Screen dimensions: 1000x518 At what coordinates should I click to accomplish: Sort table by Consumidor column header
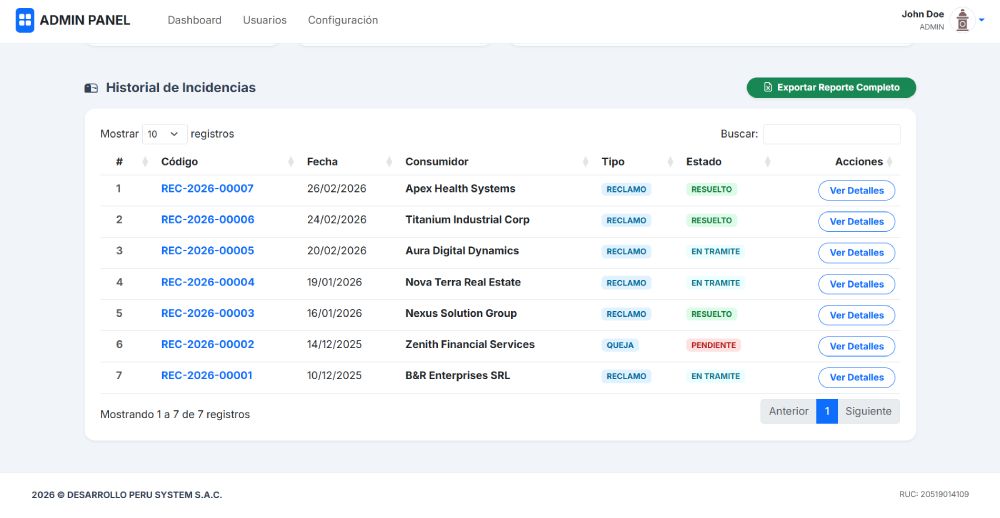pyautogui.click(x=494, y=162)
